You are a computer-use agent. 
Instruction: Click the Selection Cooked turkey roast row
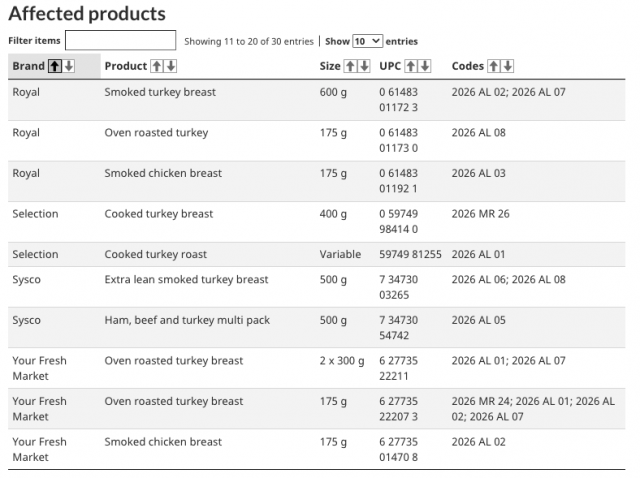coord(156,255)
